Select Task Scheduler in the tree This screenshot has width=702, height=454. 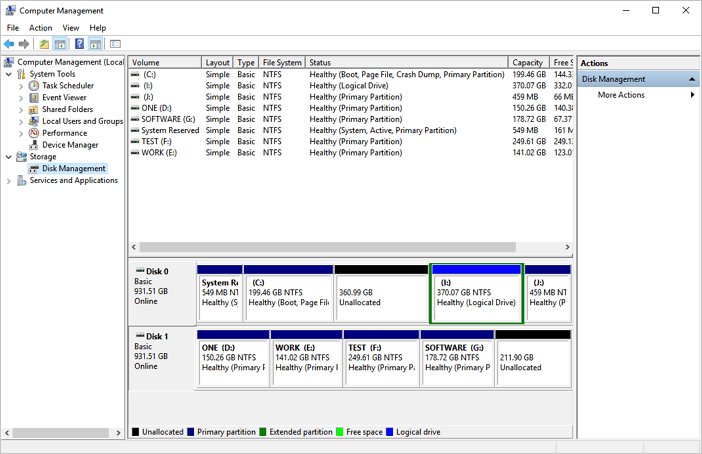pos(68,86)
